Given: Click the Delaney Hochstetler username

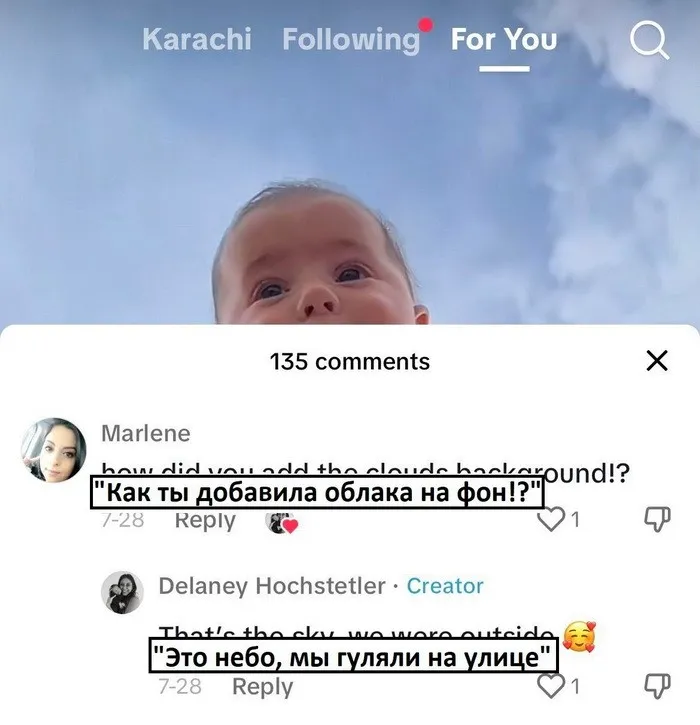Looking at the screenshot, I should 271,586.
